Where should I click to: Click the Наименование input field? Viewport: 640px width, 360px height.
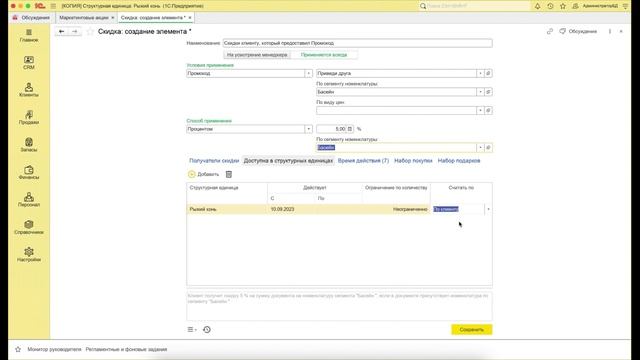click(x=358, y=43)
